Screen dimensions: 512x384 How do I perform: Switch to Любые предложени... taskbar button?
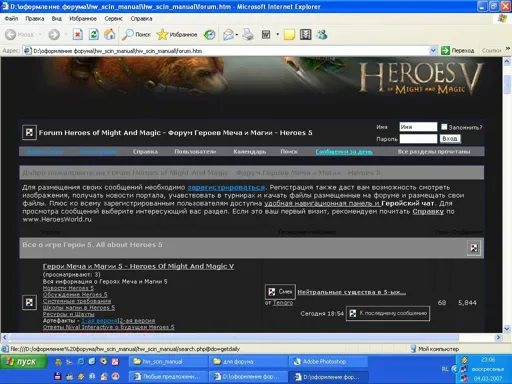click(x=168, y=377)
